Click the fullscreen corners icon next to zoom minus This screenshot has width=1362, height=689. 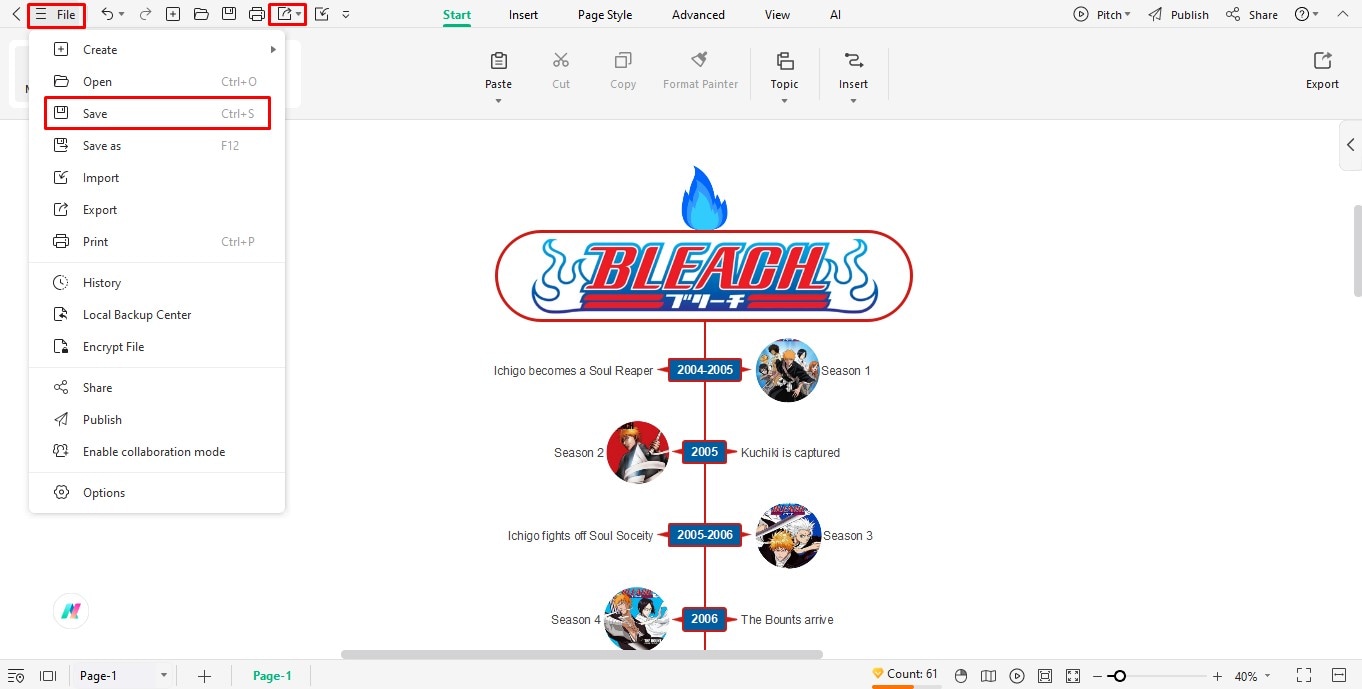coord(1073,676)
